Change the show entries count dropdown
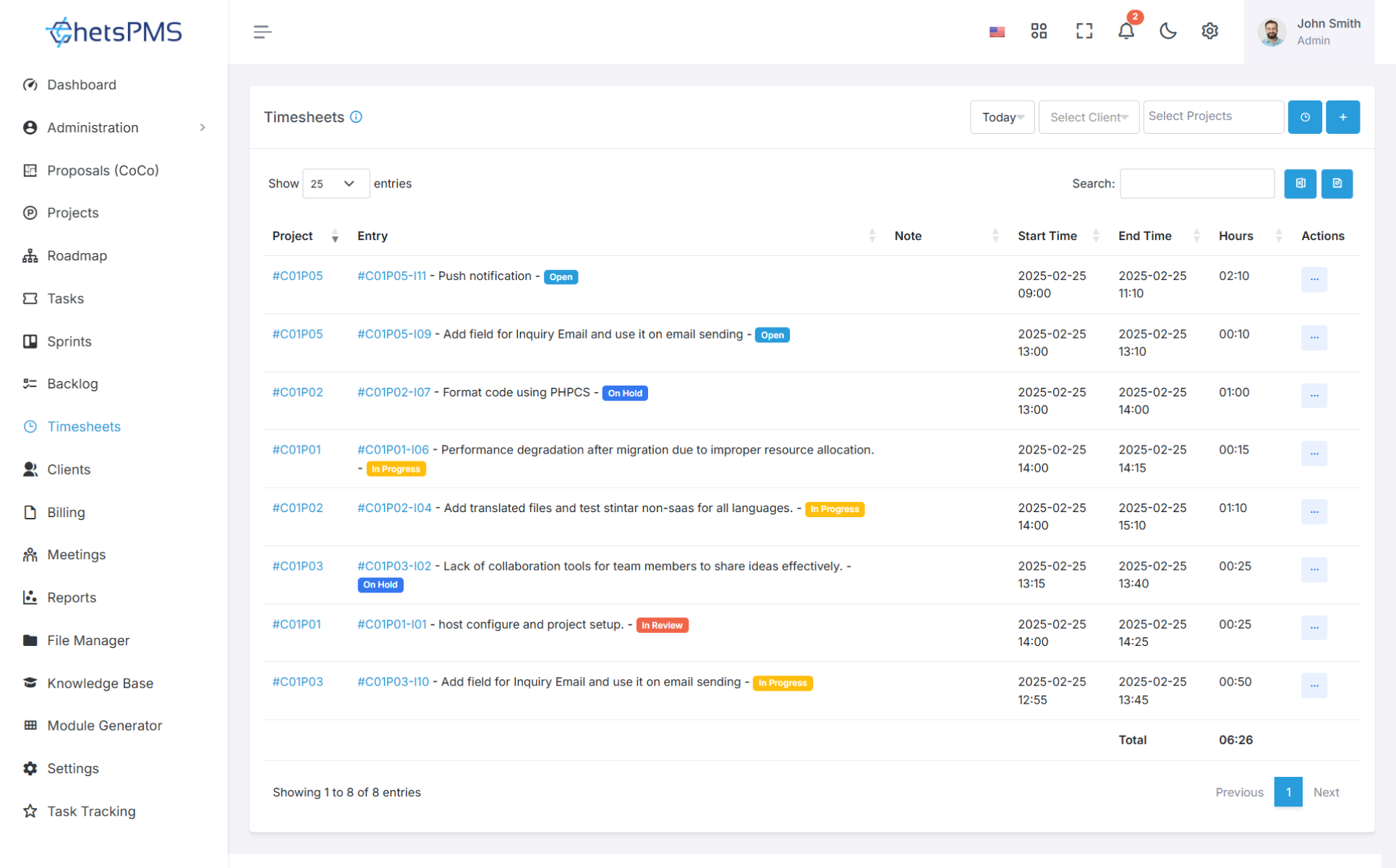This screenshot has width=1396, height=868. point(336,184)
